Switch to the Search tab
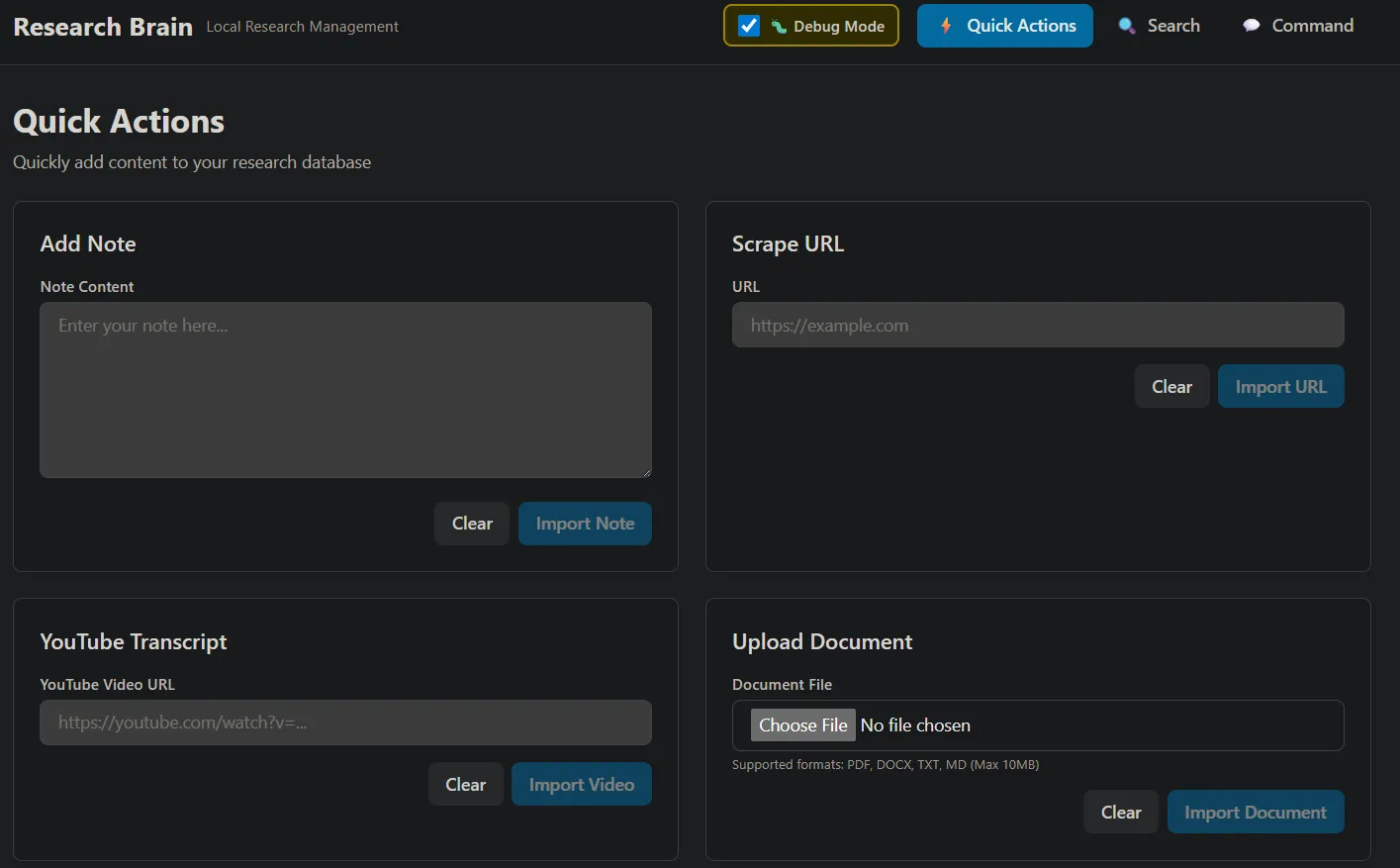This screenshot has width=1400, height=868. (1159, 26)
